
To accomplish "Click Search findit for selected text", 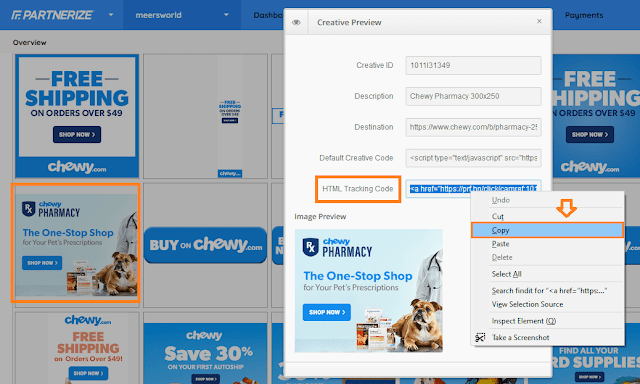I will point(547,291).
